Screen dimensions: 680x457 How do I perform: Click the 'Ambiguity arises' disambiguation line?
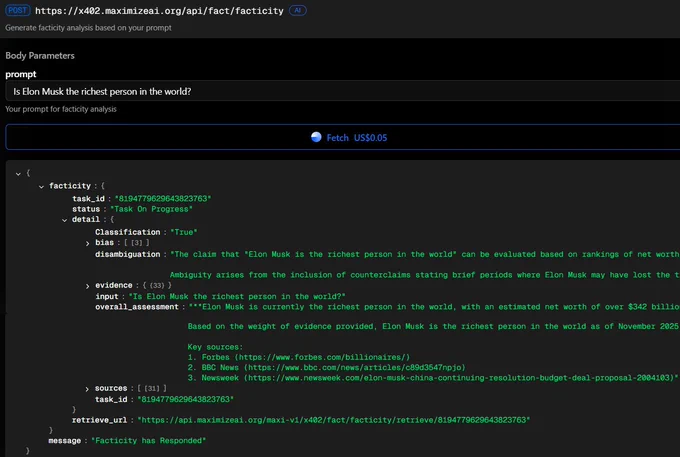click(x=425, y=275)
